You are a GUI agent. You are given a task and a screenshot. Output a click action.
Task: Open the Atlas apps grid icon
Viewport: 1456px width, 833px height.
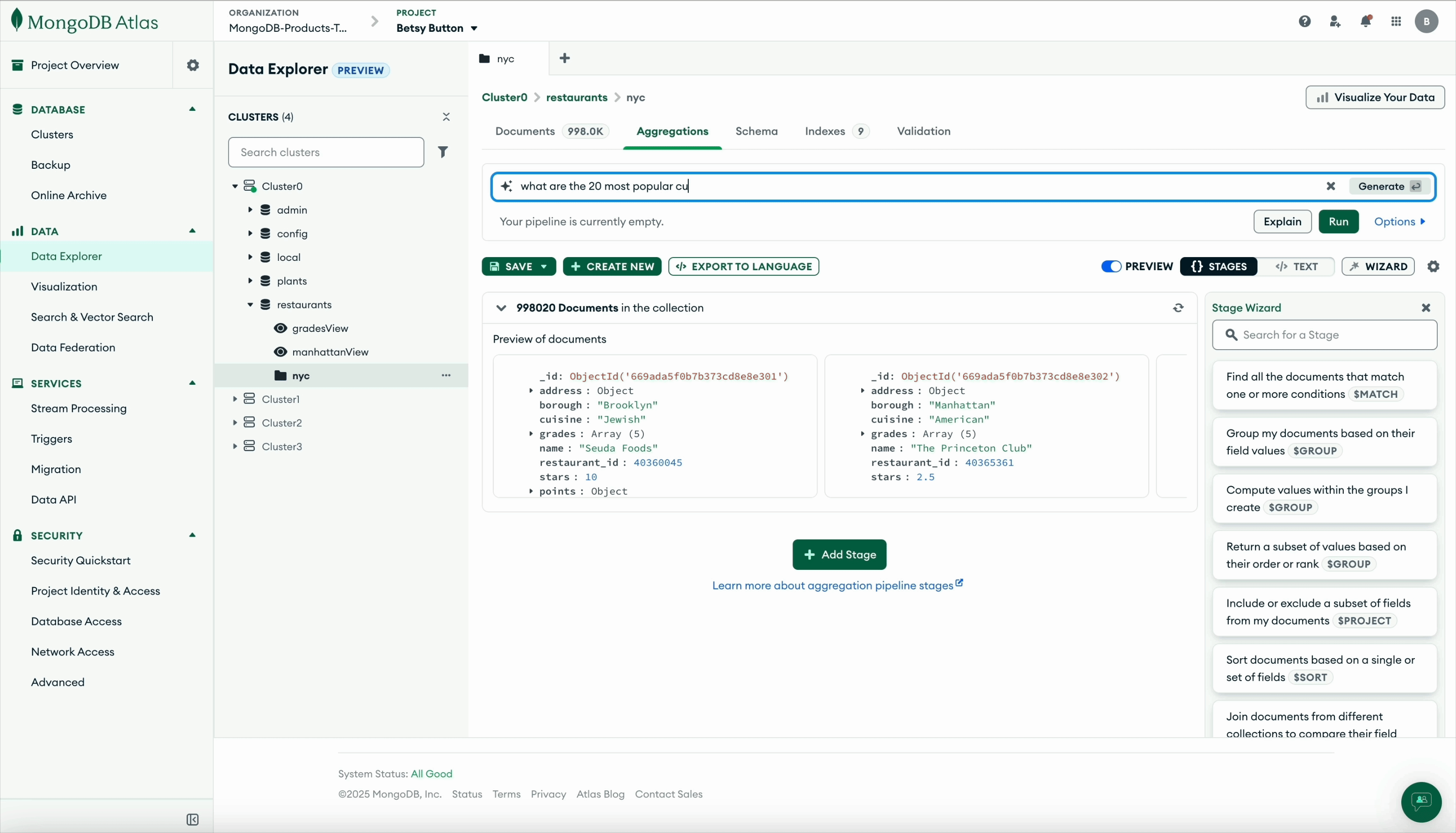(1396, 21)
